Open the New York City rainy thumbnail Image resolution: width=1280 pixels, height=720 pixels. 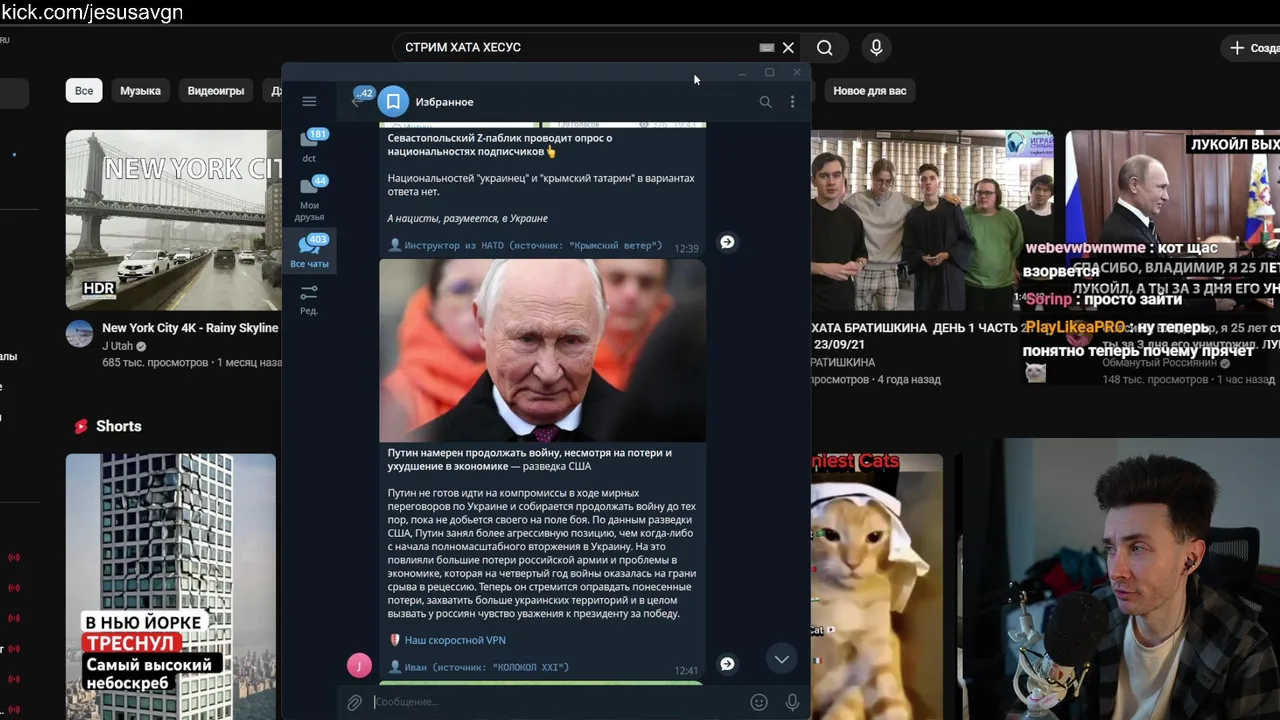click(173, 219)
